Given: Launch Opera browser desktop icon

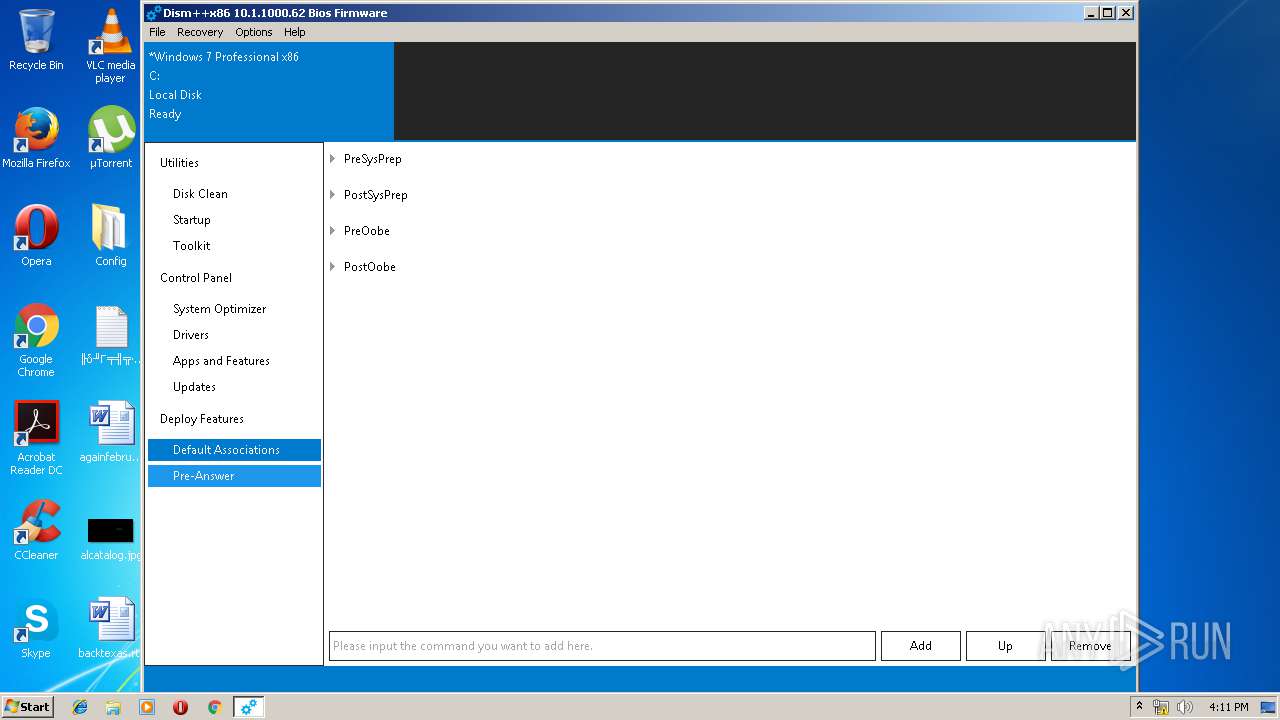Looking at the screenshot, I should (36, 236).
